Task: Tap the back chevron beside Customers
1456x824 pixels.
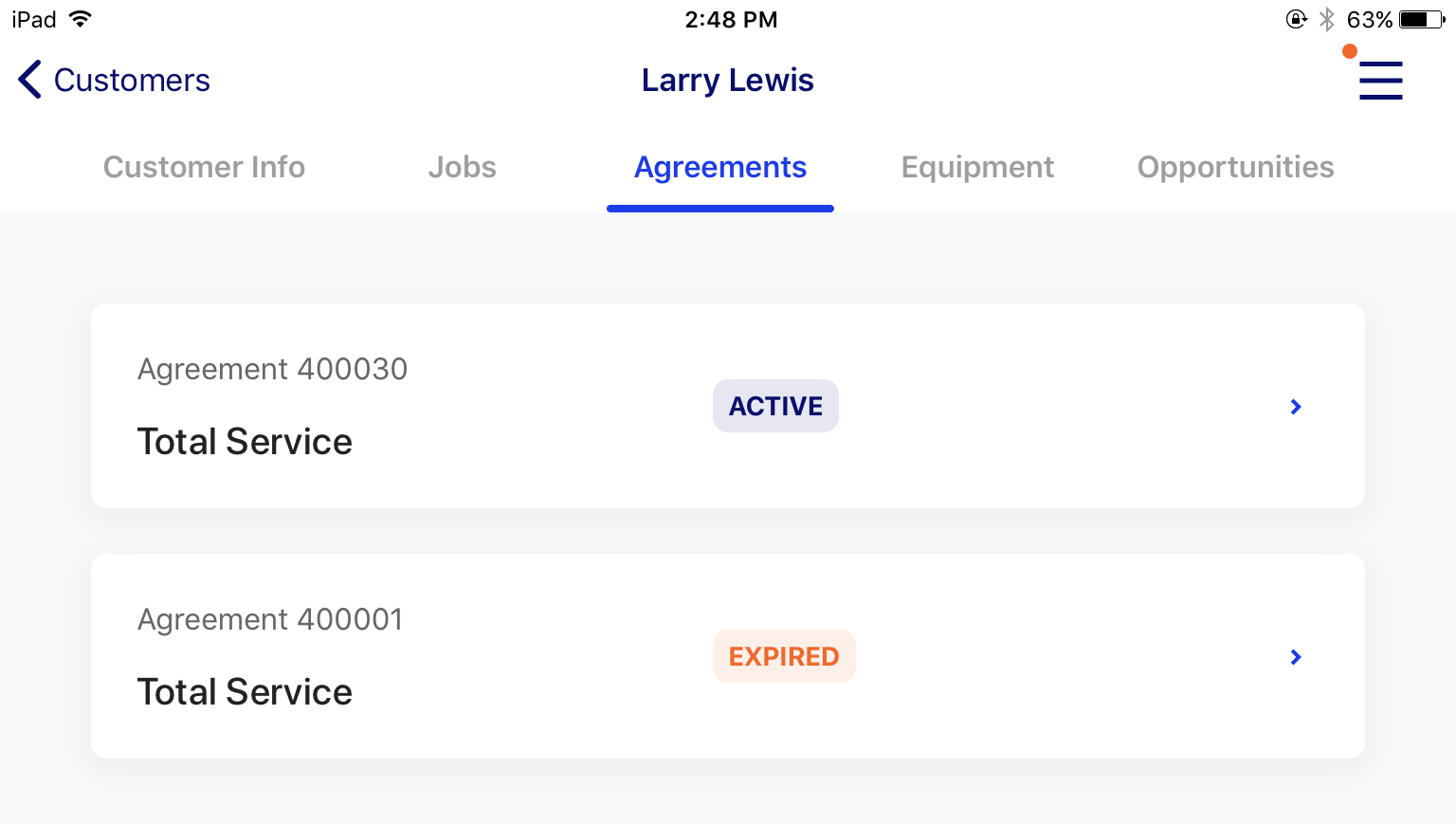Action: point(29,80)
